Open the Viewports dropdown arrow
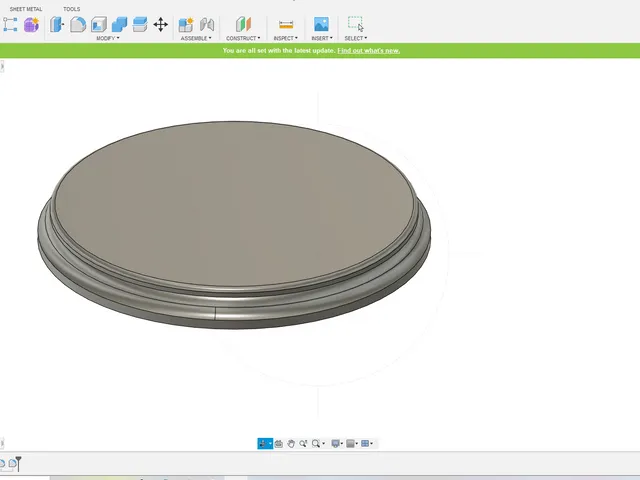This screenshot has height=480, width=640. click(371, 444)
